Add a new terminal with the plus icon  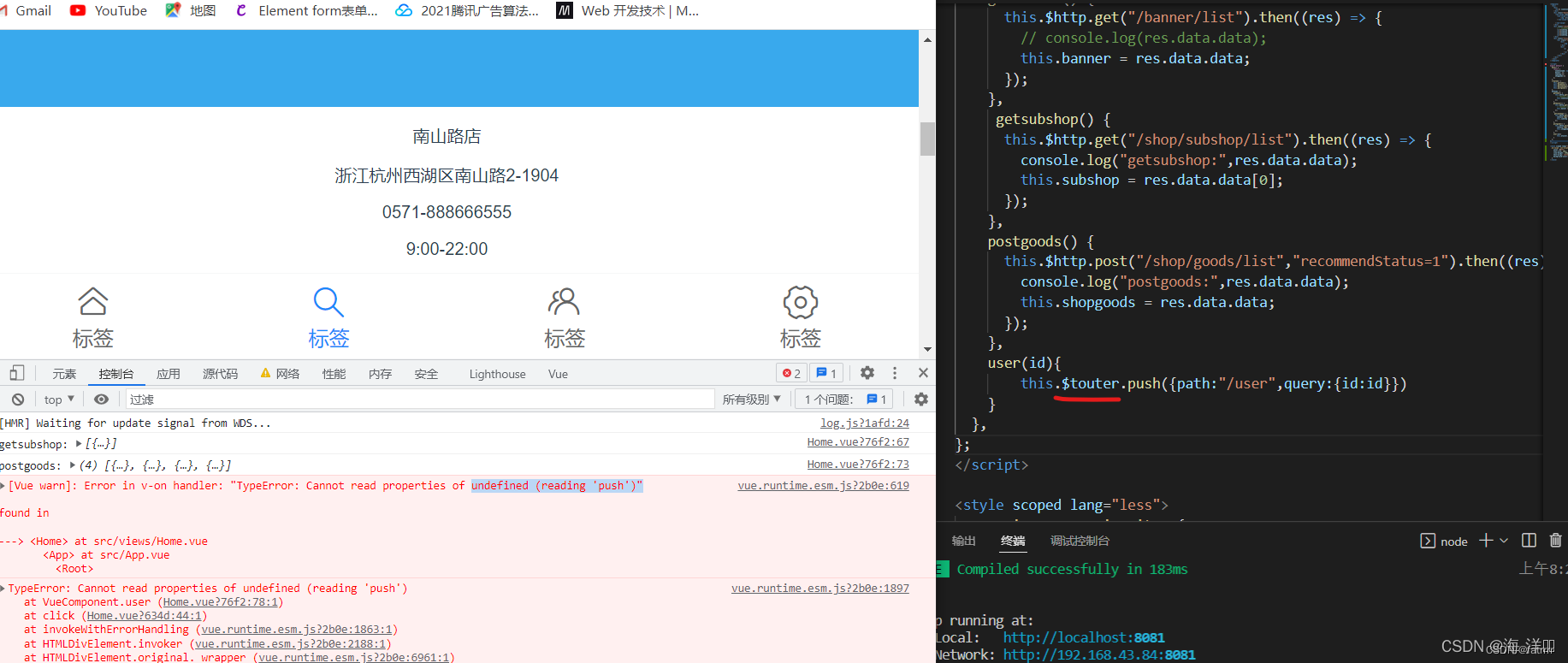(x=1486, y=541)
